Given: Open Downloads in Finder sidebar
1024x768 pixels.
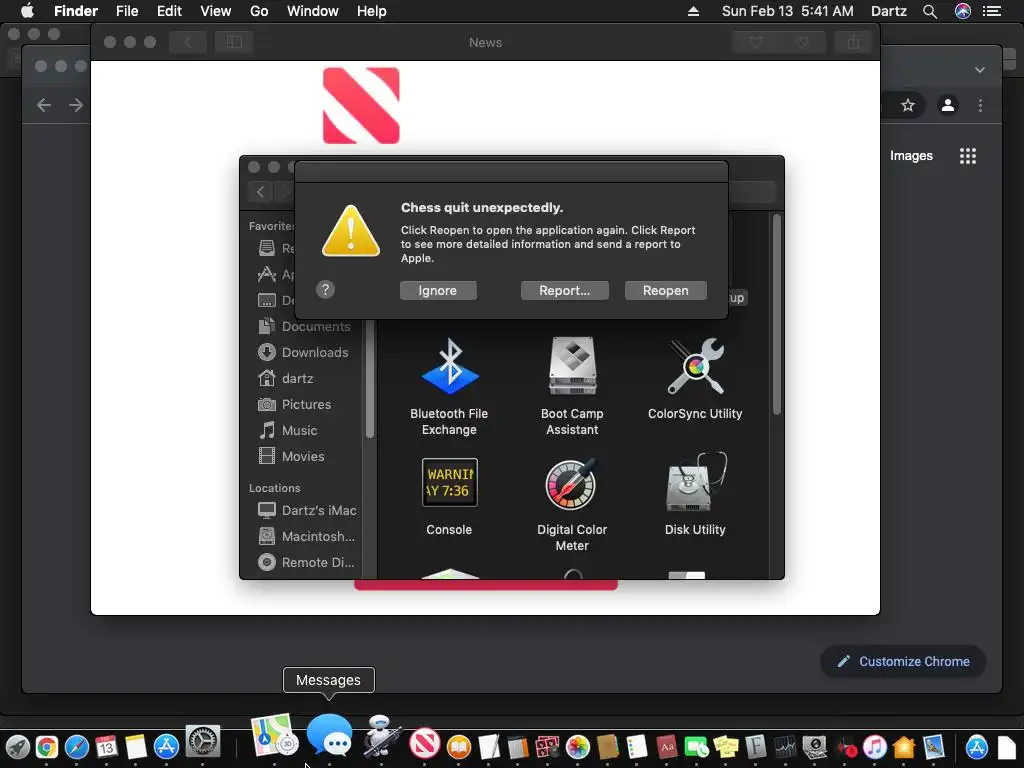Looking at the screenshot, I should [304, 353].
